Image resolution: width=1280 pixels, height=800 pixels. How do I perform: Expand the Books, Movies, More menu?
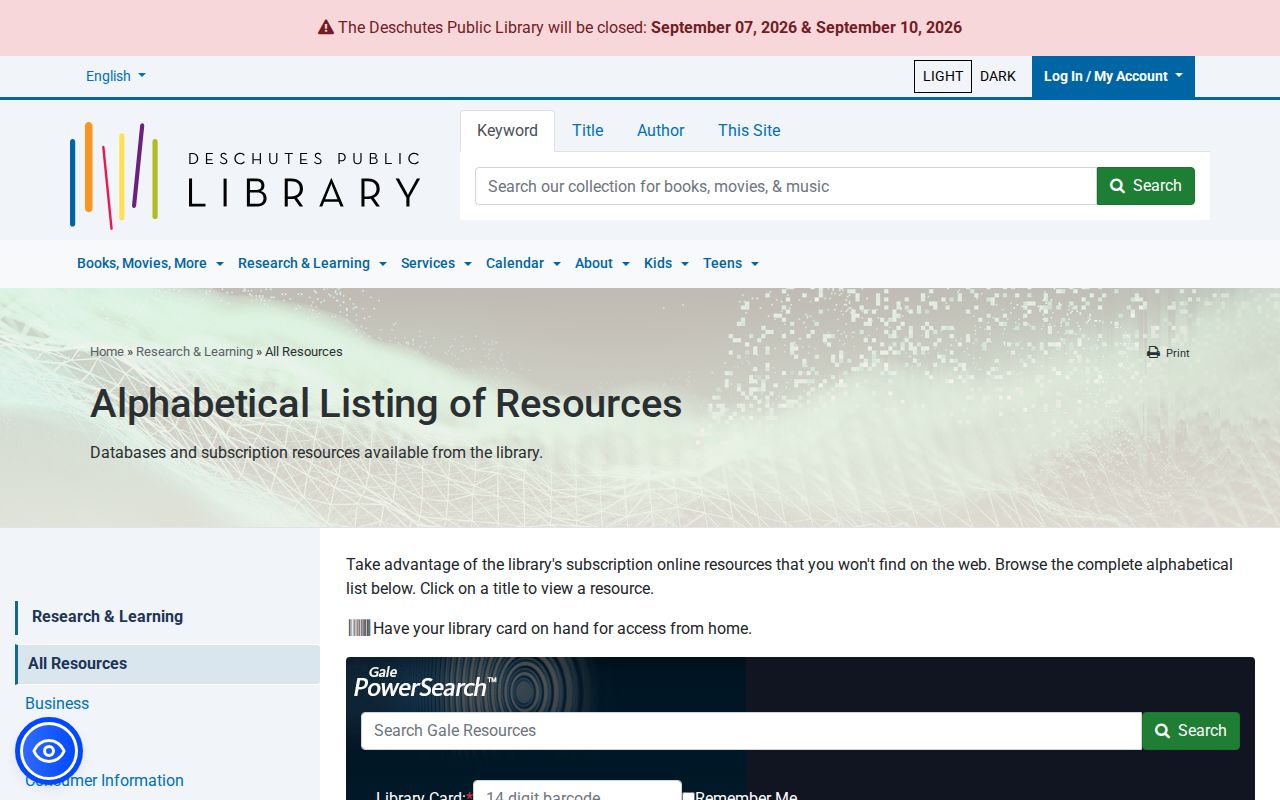[x=150, y=263]
